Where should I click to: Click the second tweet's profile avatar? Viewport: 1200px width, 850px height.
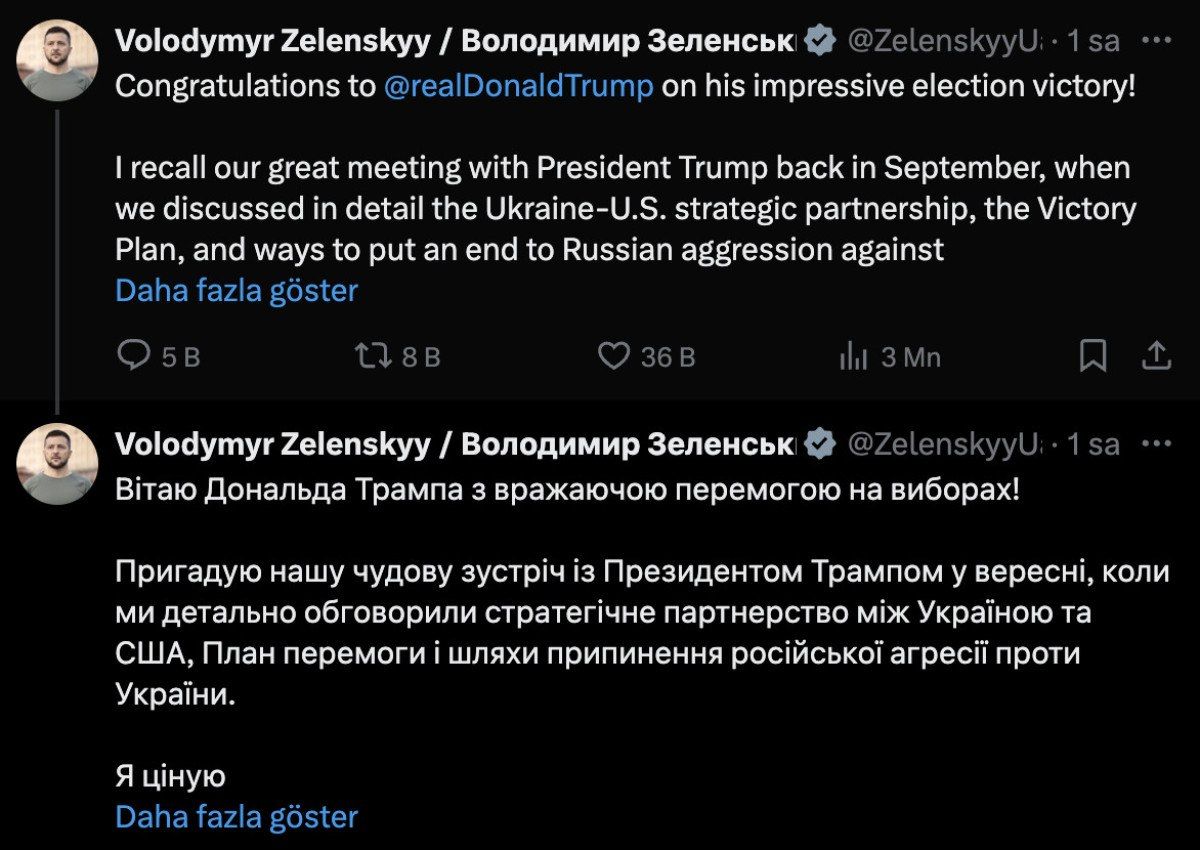click(58, 463)
